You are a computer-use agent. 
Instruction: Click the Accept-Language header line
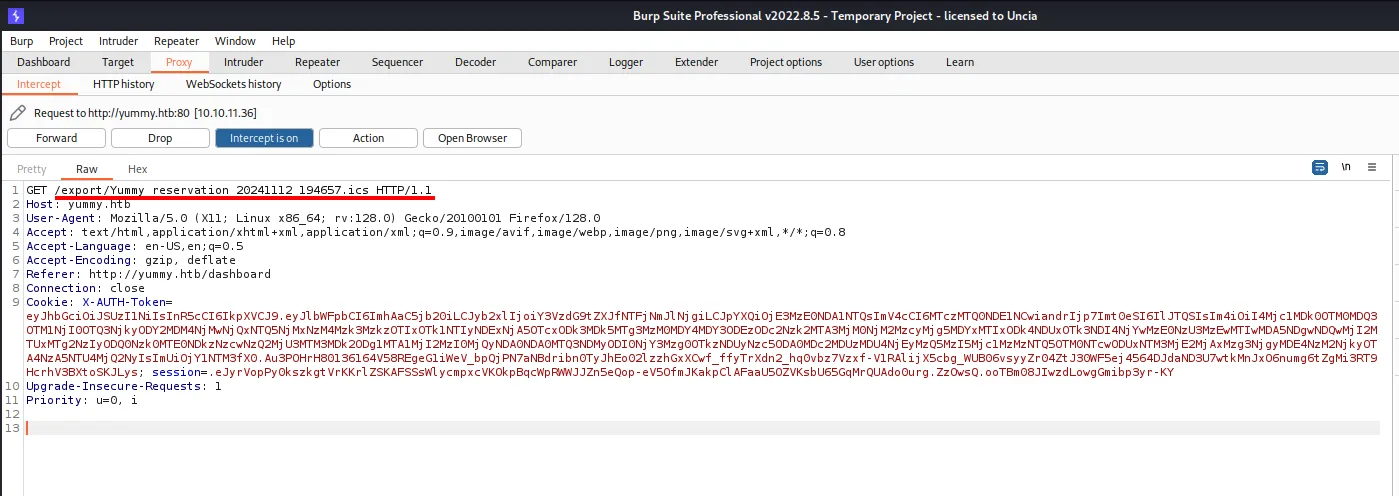coord(135,246)
